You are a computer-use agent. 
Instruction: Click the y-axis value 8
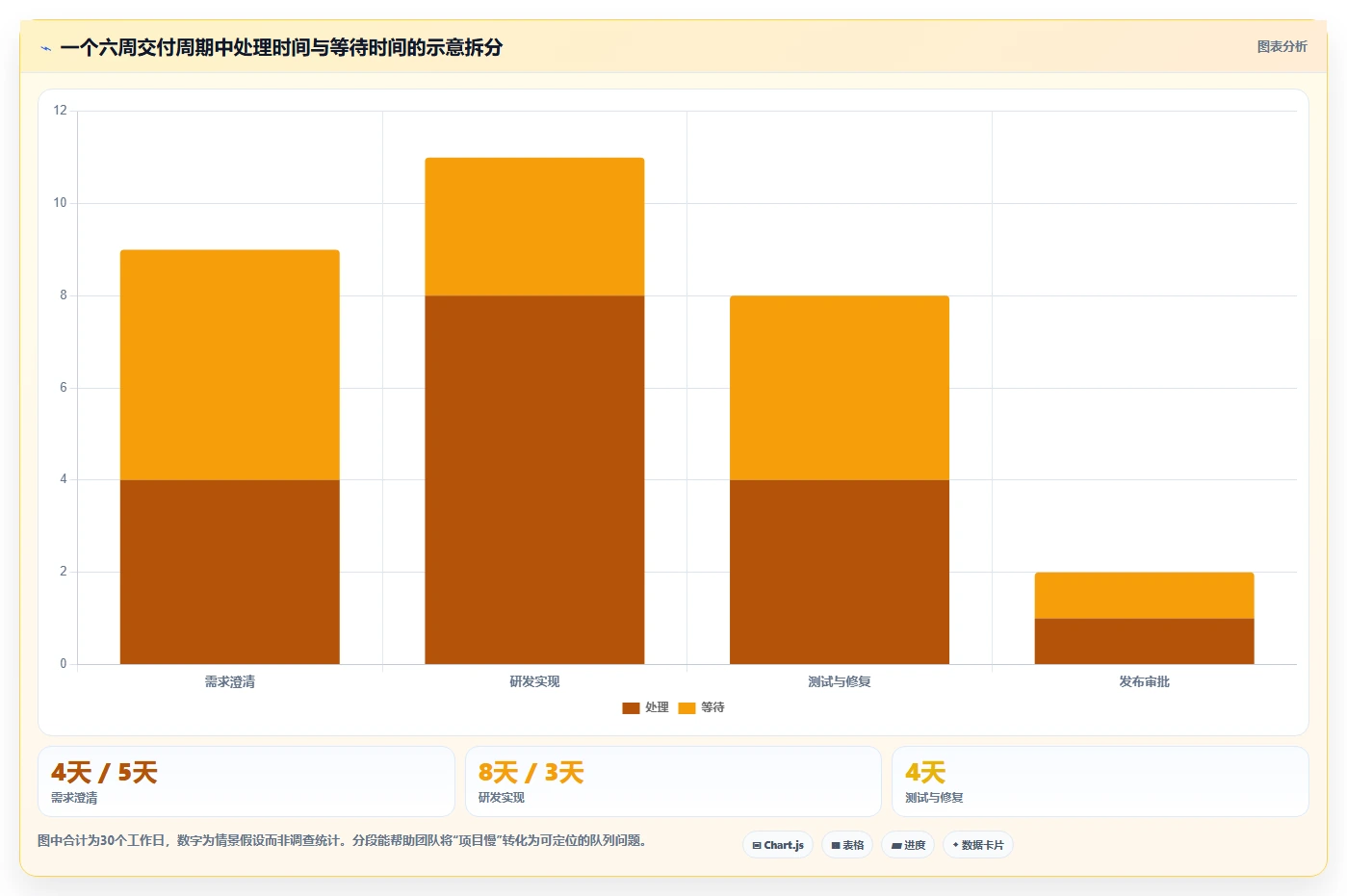tap(64, 295)
